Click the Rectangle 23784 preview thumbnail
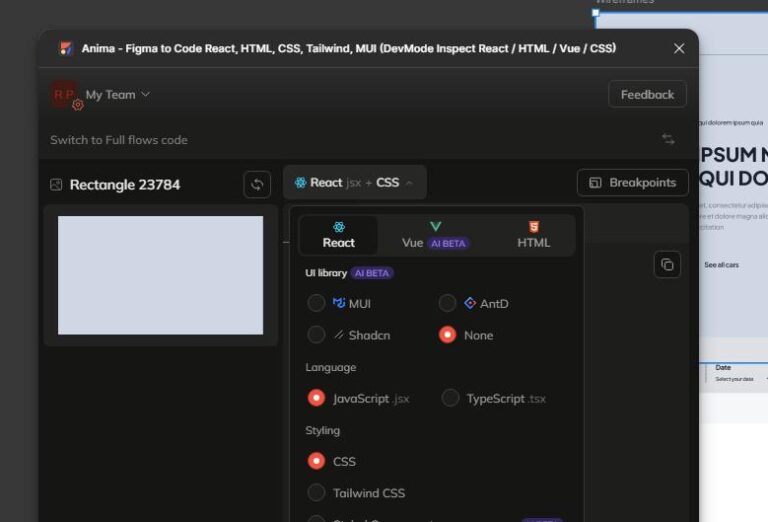 tap(160, 275)
